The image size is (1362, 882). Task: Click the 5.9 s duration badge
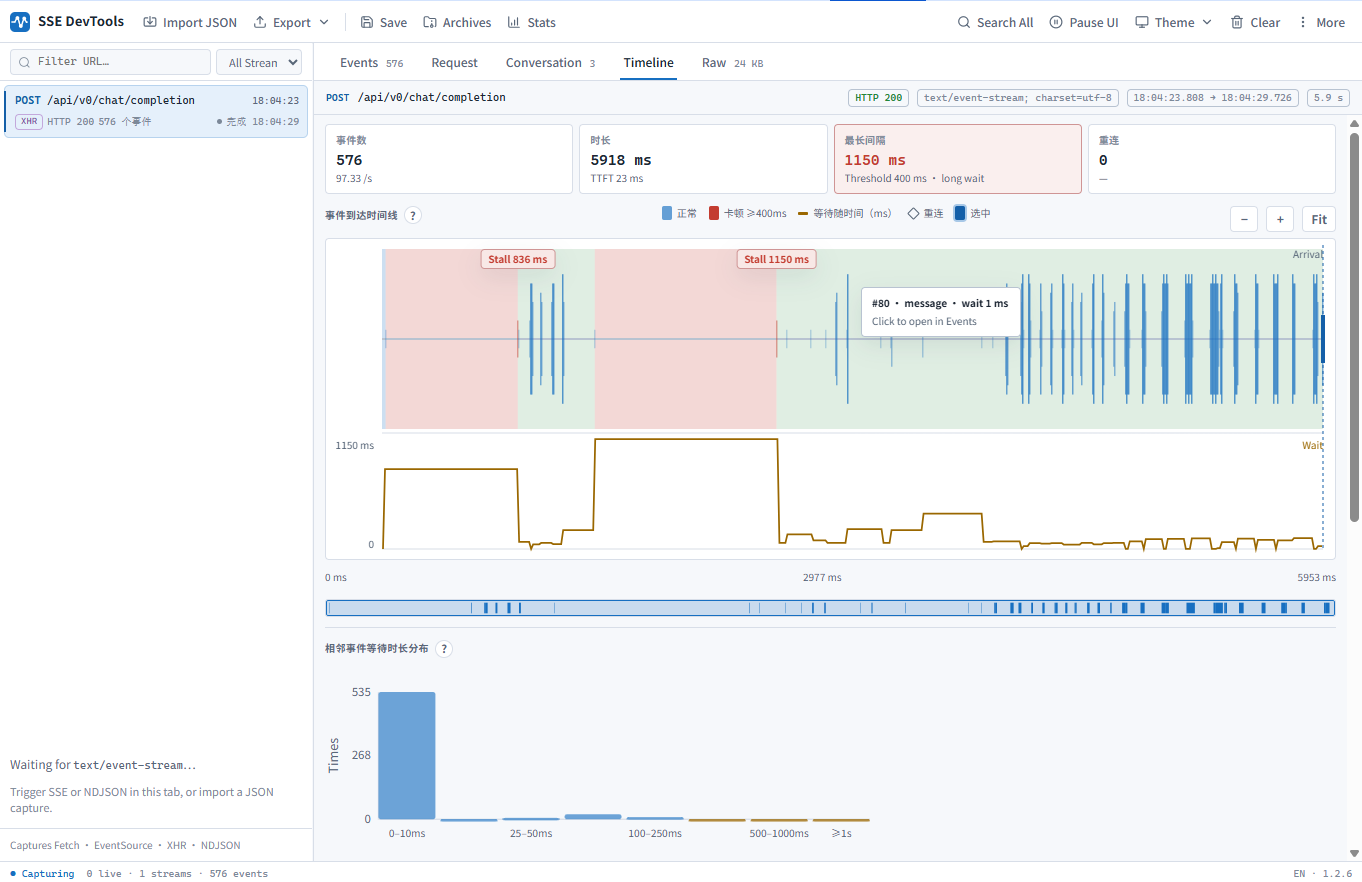click(x=1328, y=98)
